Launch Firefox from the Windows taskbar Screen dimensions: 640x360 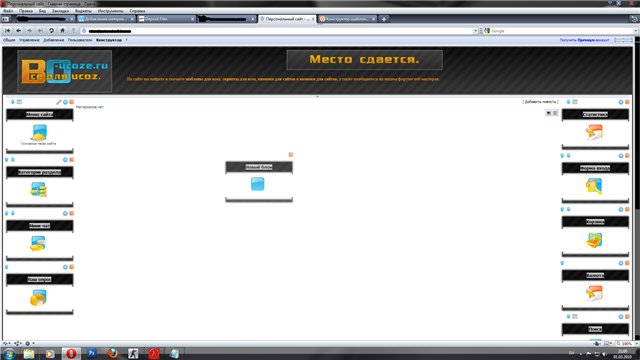click(x=112, y=353)
